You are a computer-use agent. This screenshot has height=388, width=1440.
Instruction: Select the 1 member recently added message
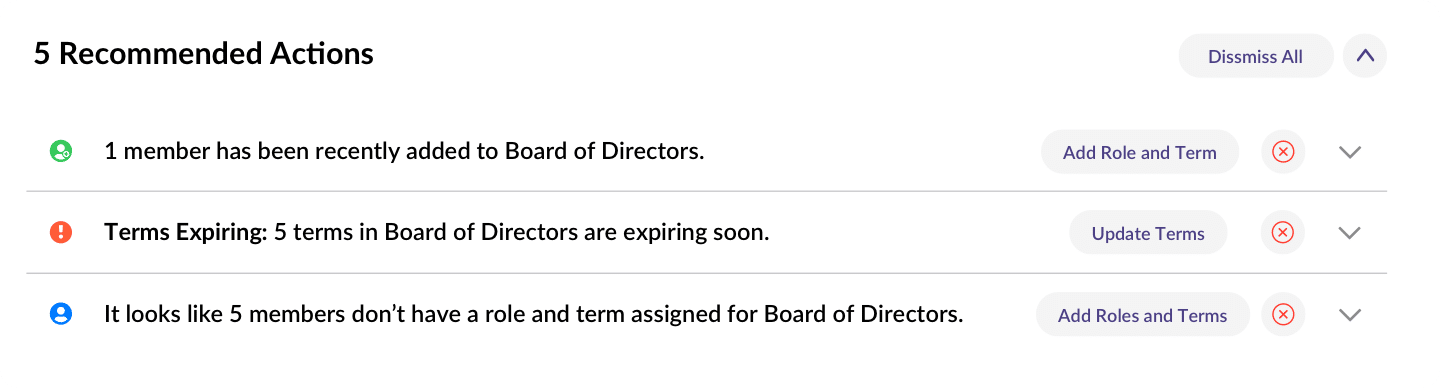404,152
